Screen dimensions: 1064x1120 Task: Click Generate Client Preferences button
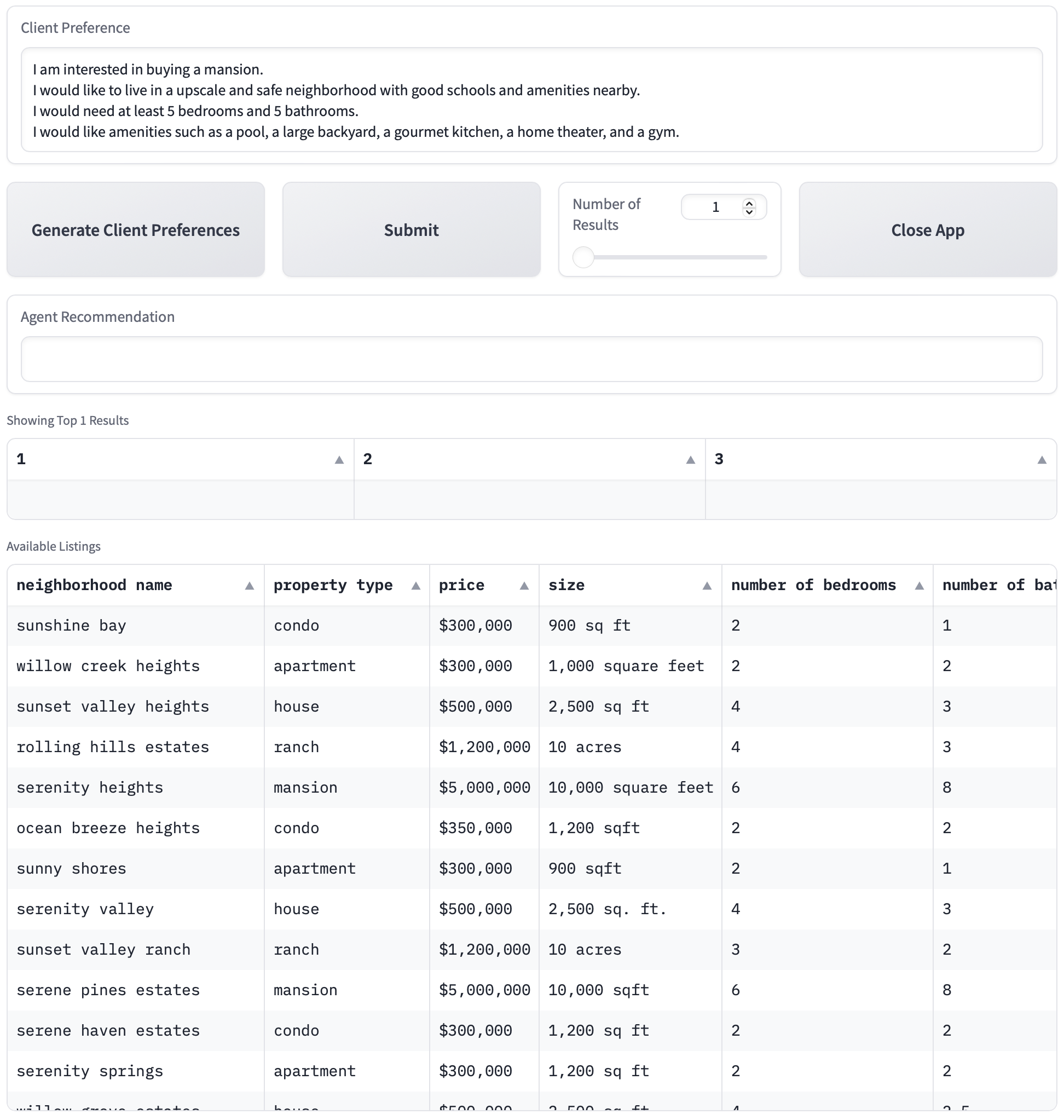(136, 230)
